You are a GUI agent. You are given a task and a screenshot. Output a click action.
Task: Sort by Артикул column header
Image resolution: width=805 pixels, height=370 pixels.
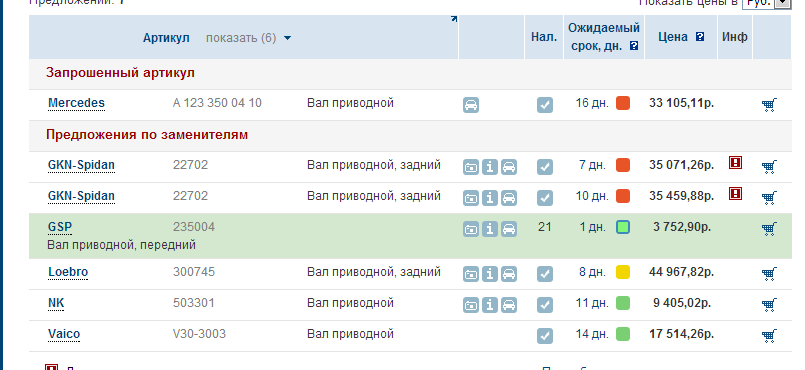click(166, 38)
